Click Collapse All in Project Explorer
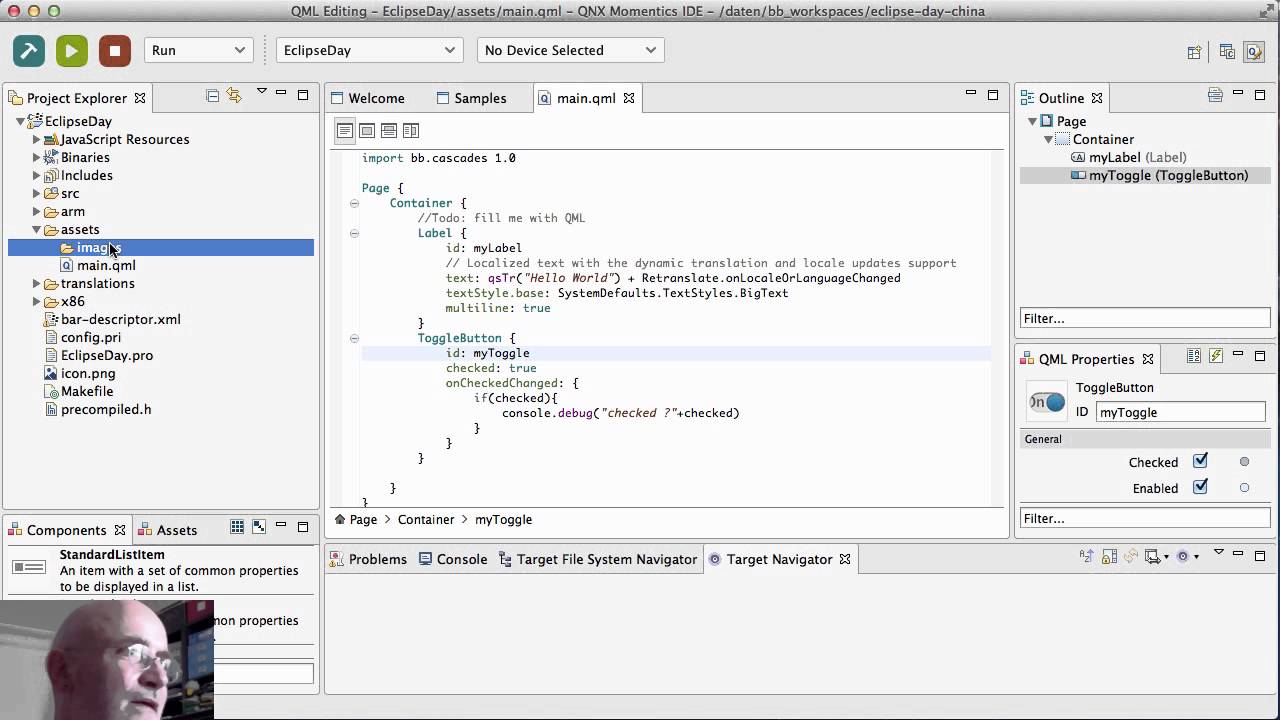Viewport: 1280px width, 720px height. [x=212, y=96]
